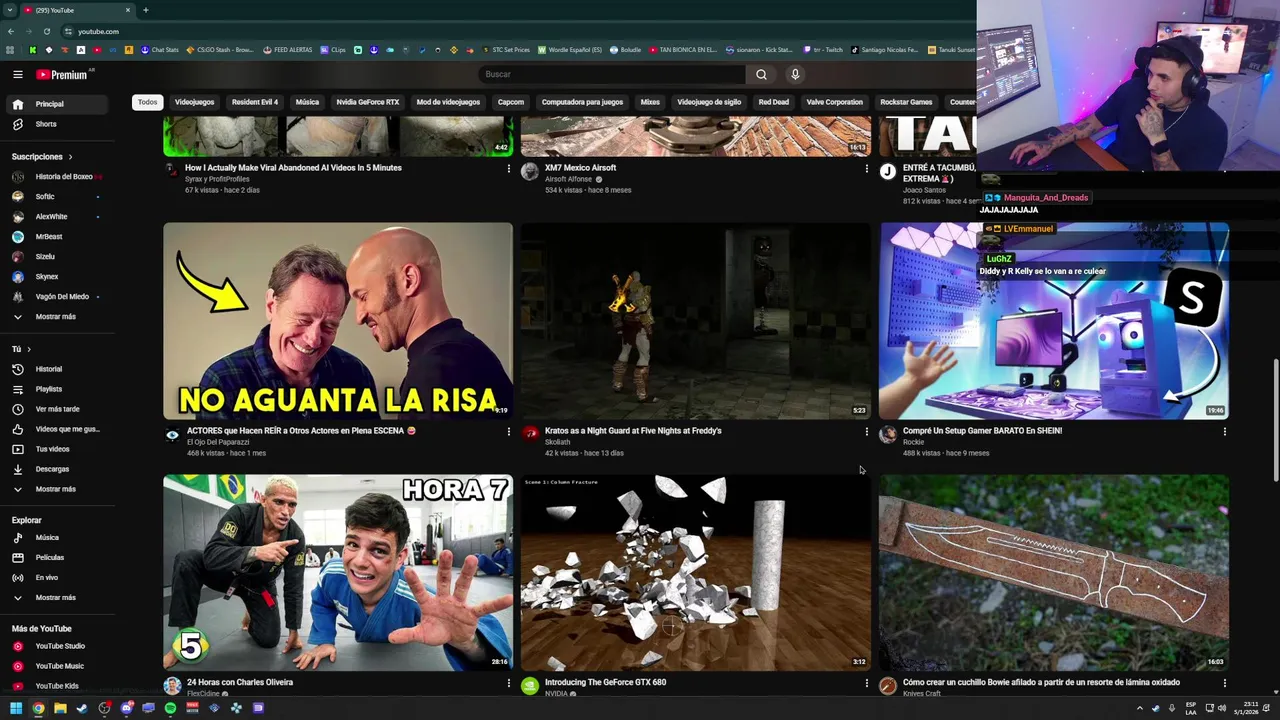Image resolution: width=1280 pixels, height=720 pixels.
Task: Click browser back arrow
Action: click(11, 31)
